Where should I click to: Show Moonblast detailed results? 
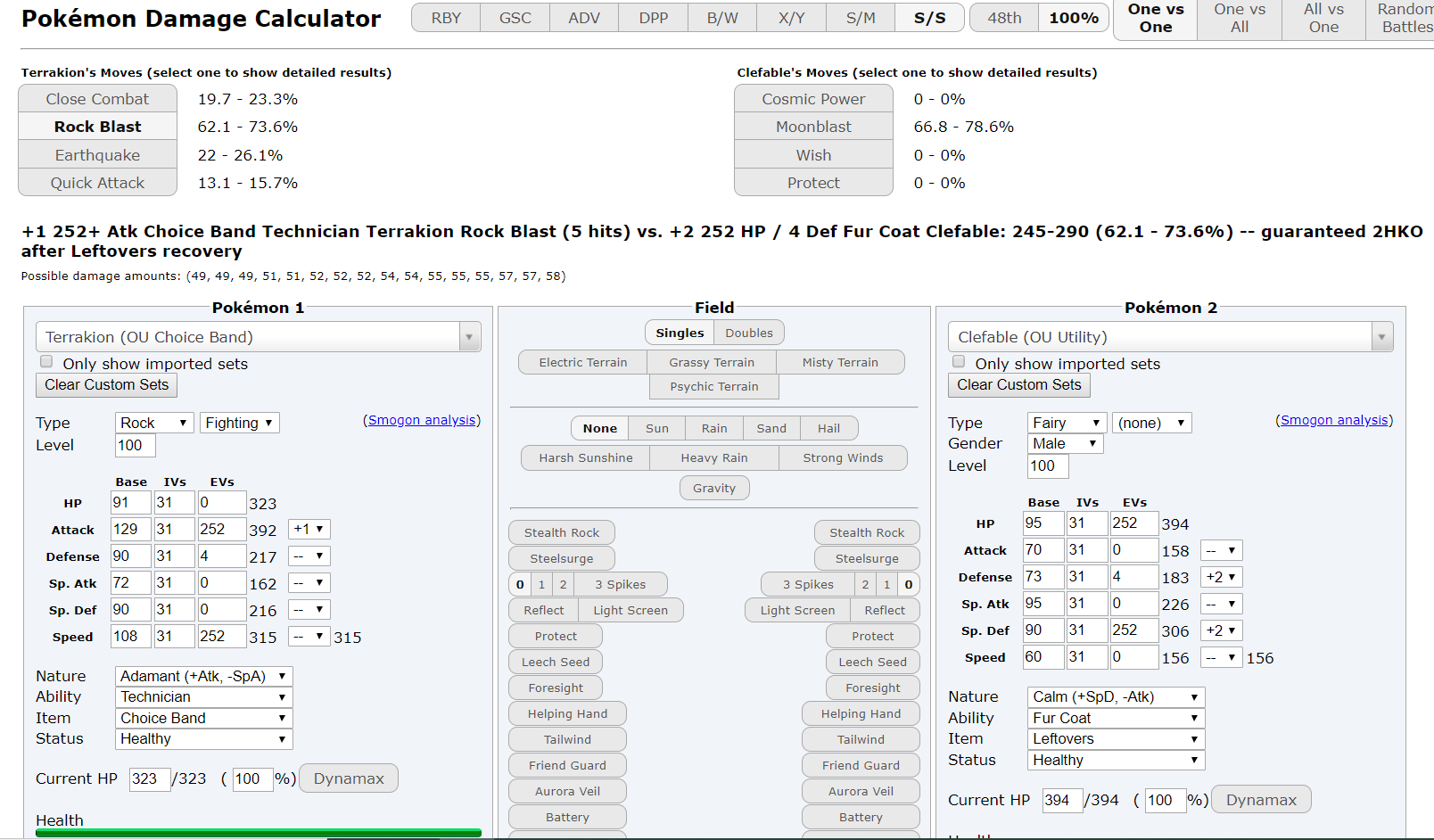coord(813,127)
